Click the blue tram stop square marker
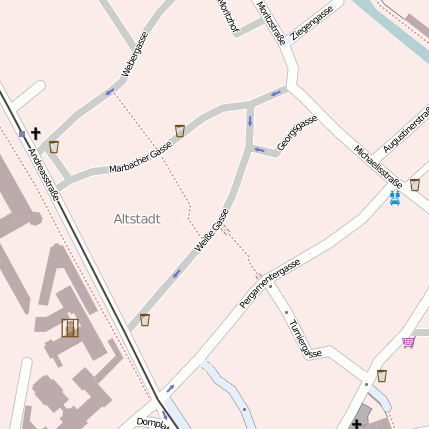Viewport: 429px width, 429px height. [22, 134]
